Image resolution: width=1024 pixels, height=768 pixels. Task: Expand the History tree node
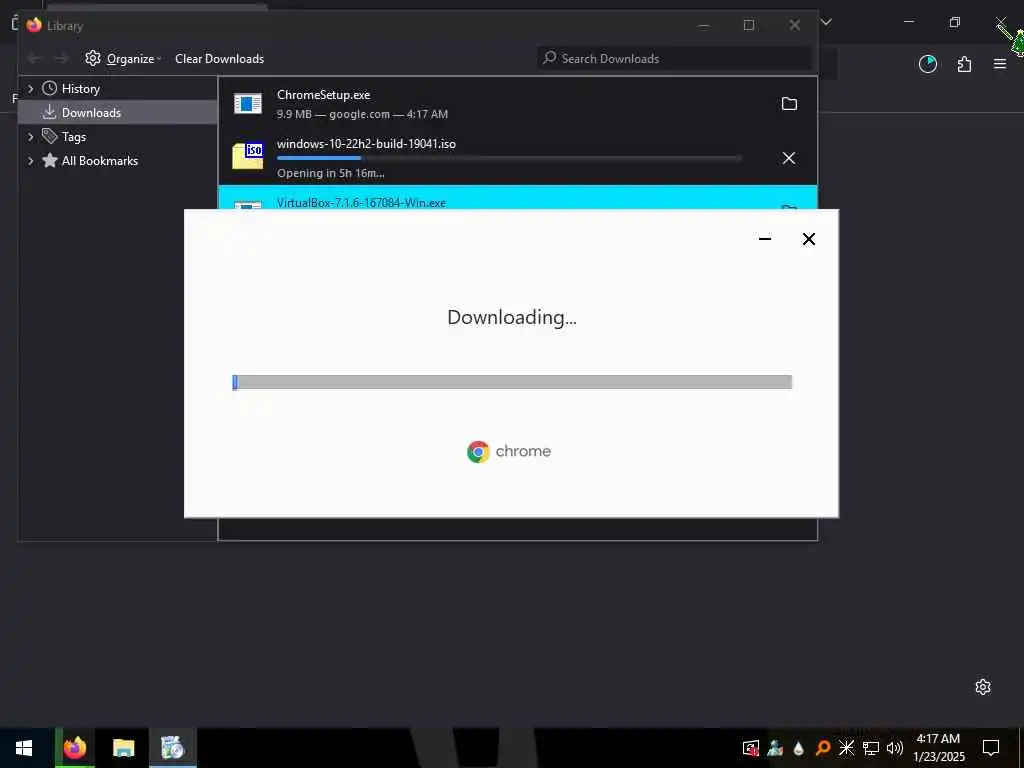tap(30, 88)
